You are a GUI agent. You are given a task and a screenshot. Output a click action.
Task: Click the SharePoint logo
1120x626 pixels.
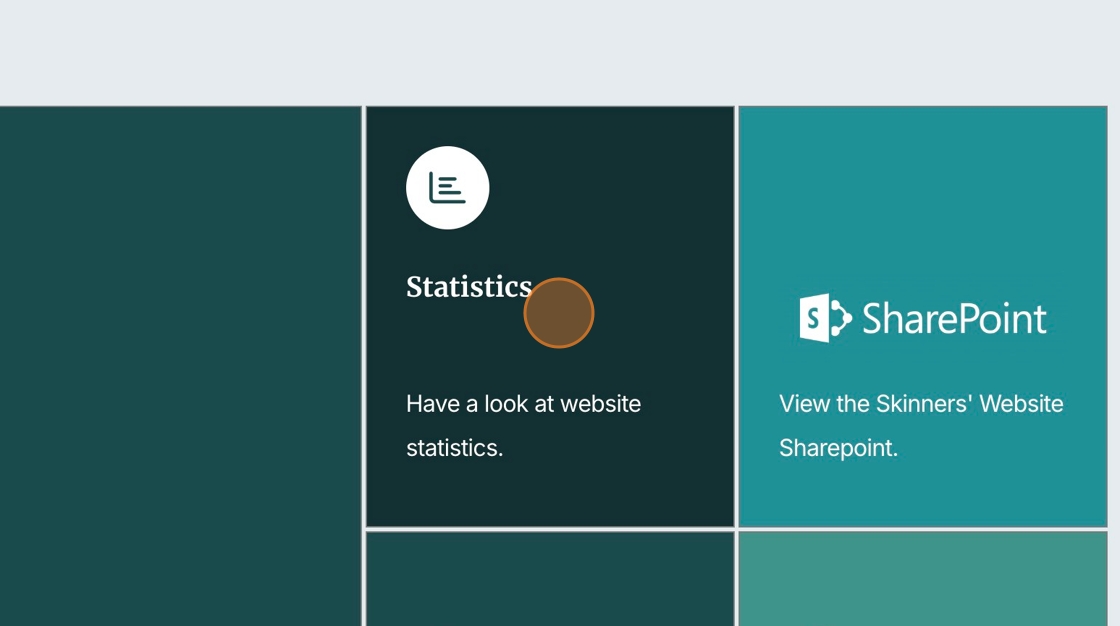pos(922,318)
